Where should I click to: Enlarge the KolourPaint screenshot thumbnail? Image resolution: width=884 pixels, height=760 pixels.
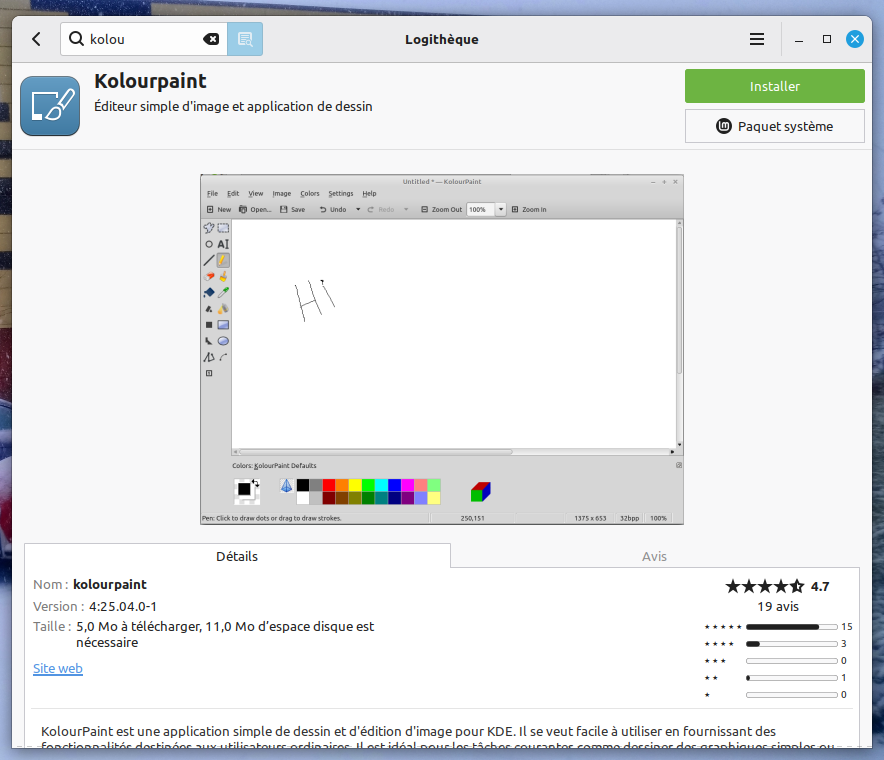(441, 349)
